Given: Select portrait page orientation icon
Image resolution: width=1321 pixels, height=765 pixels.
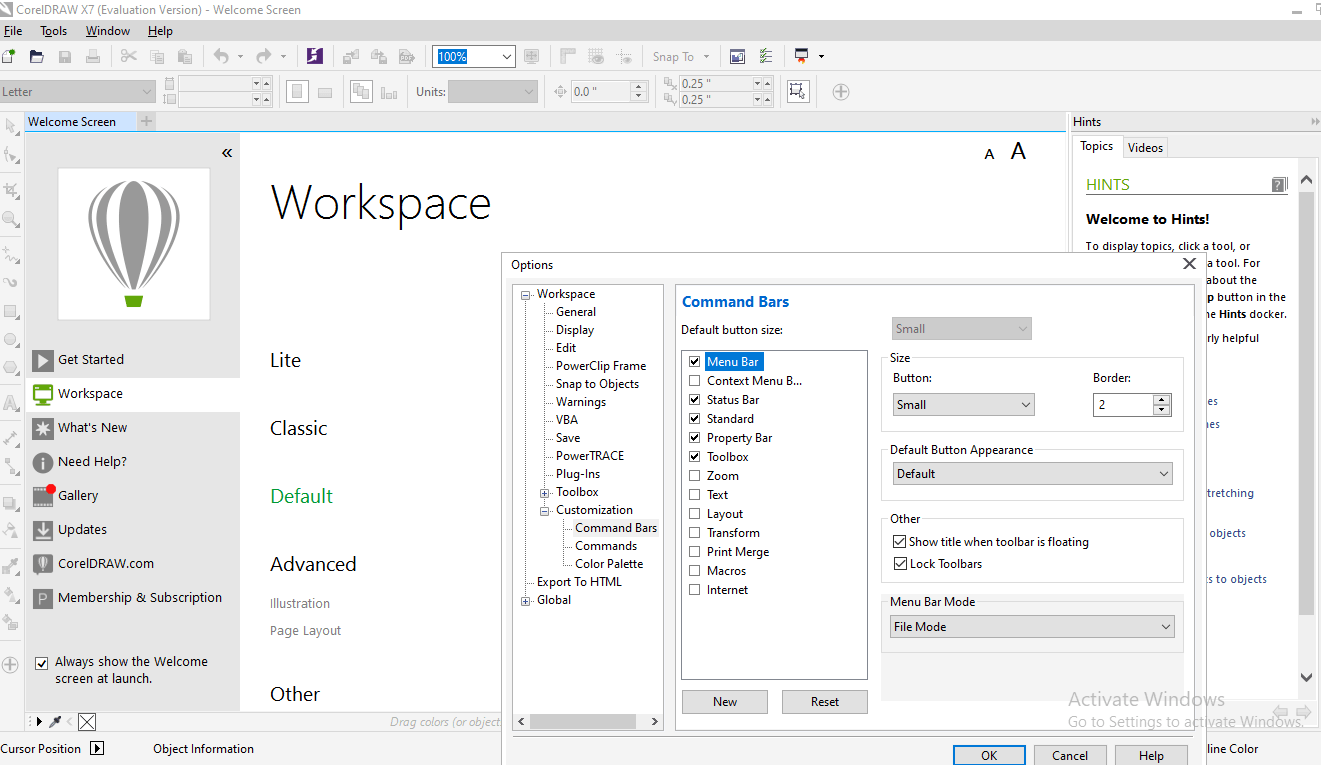Looking at the screenshot, I should 297,92.
